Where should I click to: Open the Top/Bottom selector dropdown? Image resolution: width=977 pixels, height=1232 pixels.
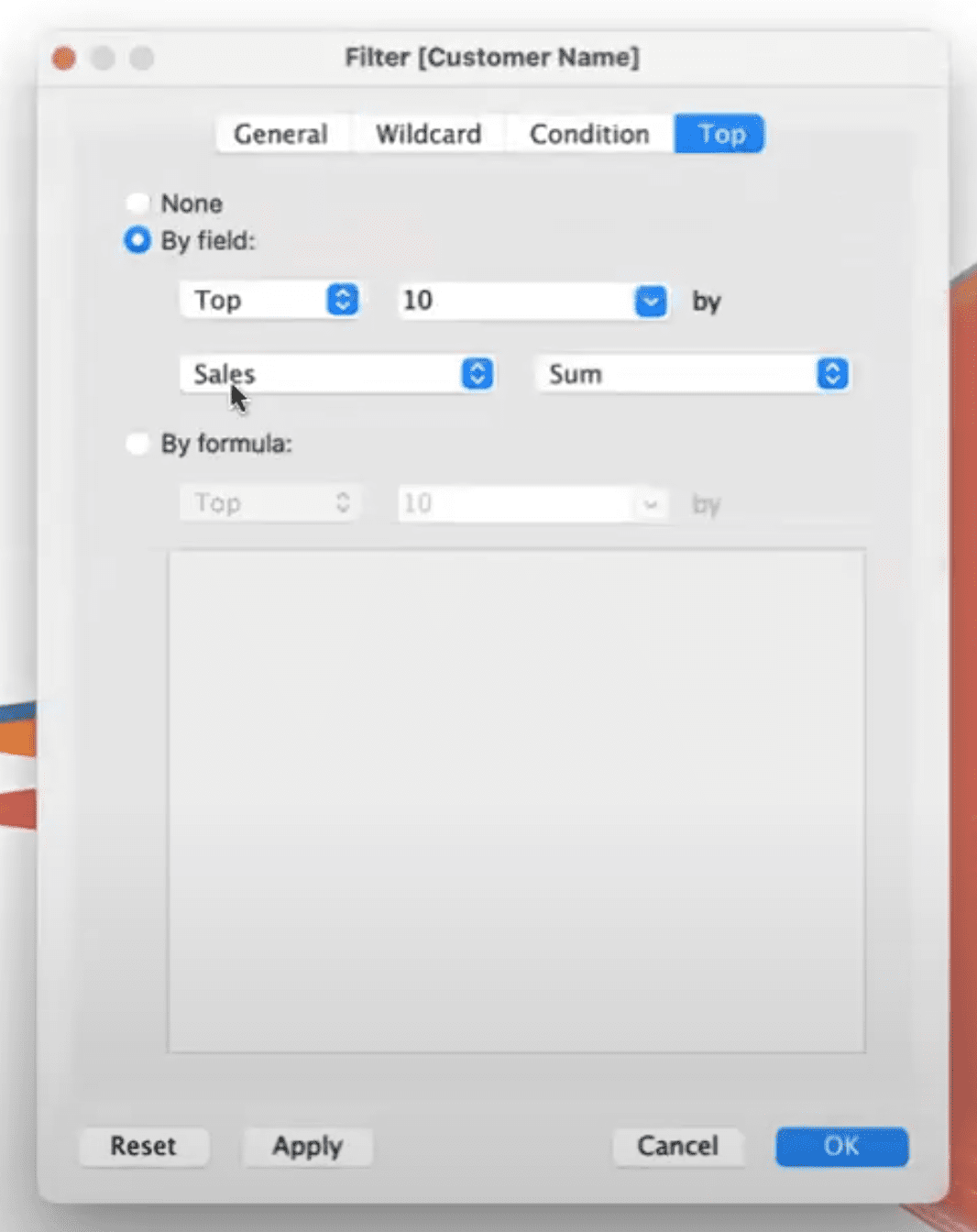[269, 300]
